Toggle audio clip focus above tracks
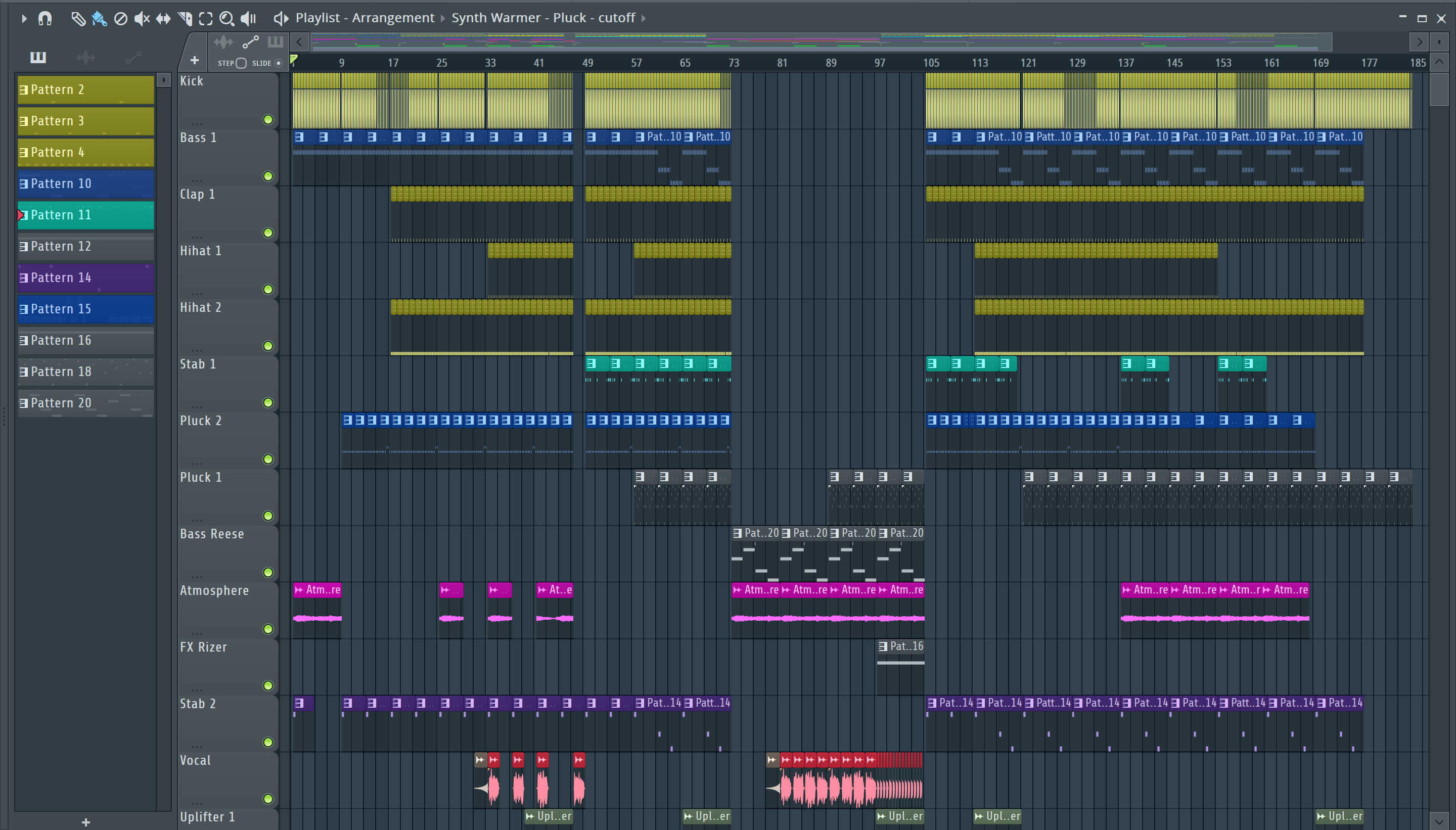This screenshot has width=1456, height=830. (223, 41)
